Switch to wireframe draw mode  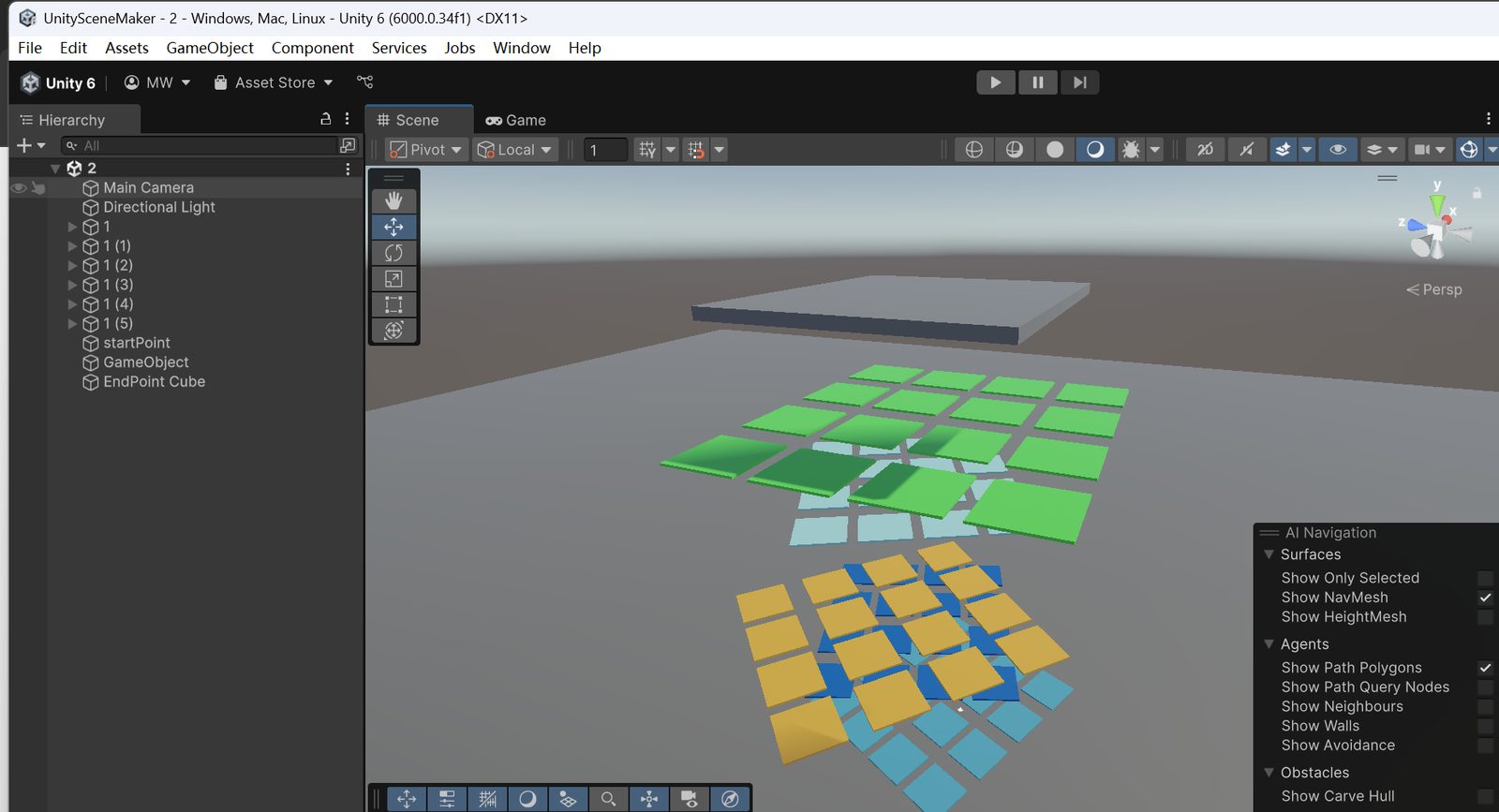tap(974, 150)
